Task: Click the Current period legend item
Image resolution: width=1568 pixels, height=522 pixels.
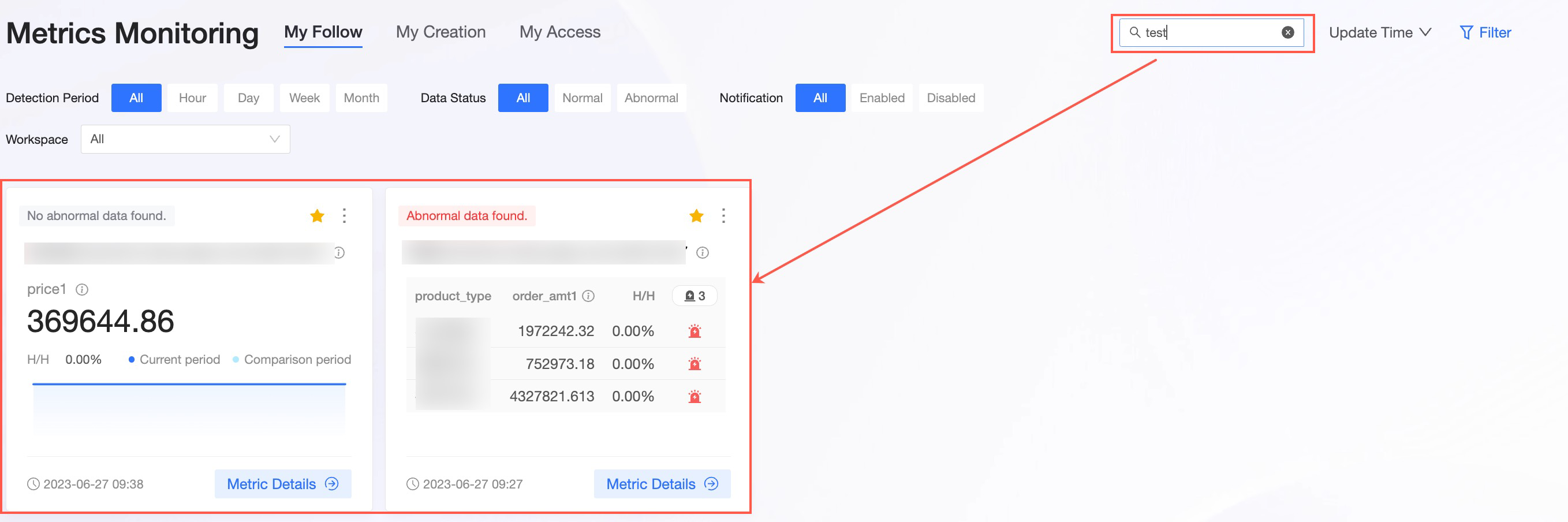Action: 174,360
